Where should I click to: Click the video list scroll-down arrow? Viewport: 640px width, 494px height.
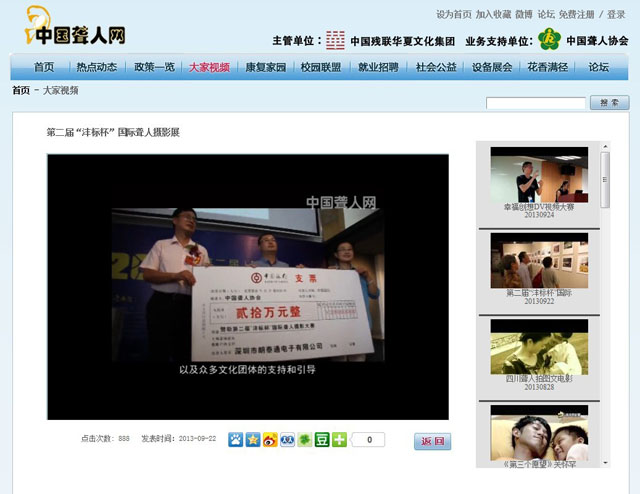[605, 463]
